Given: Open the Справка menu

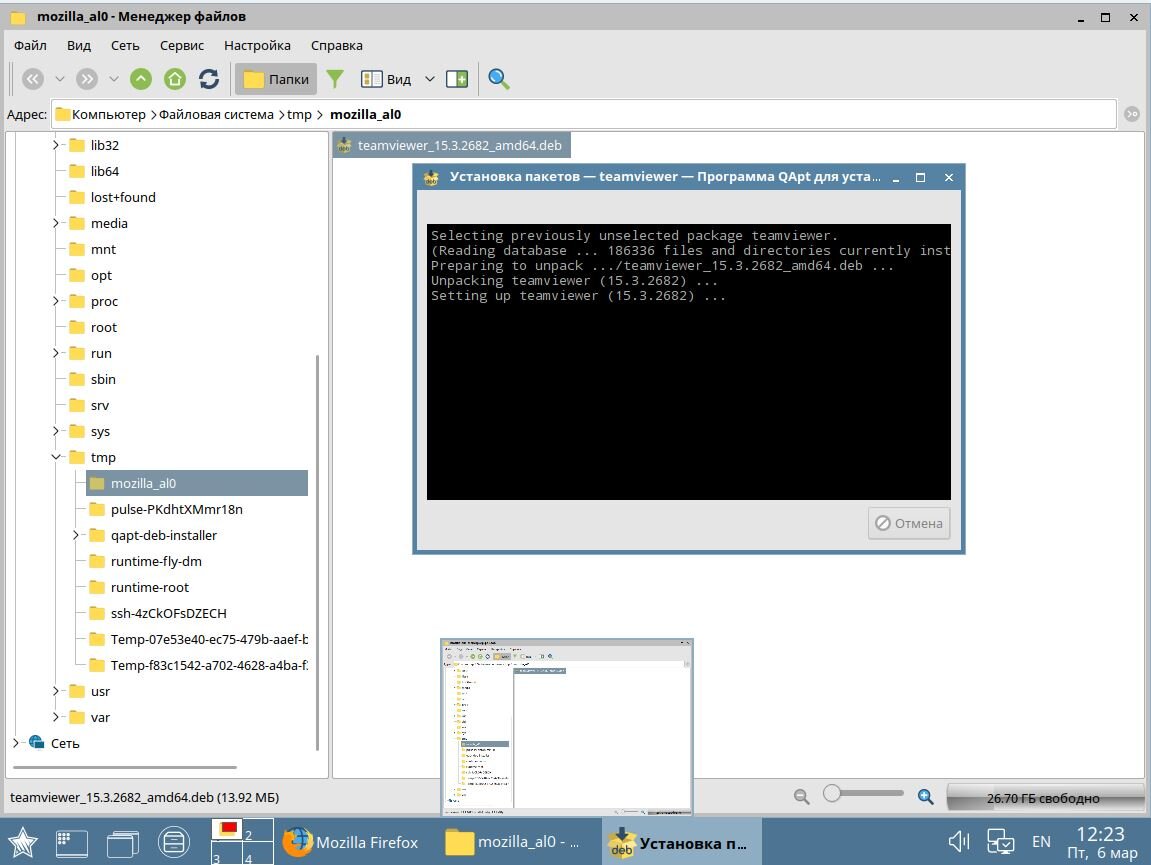Looking at the screenshot, I should click(x=336, y=46).
